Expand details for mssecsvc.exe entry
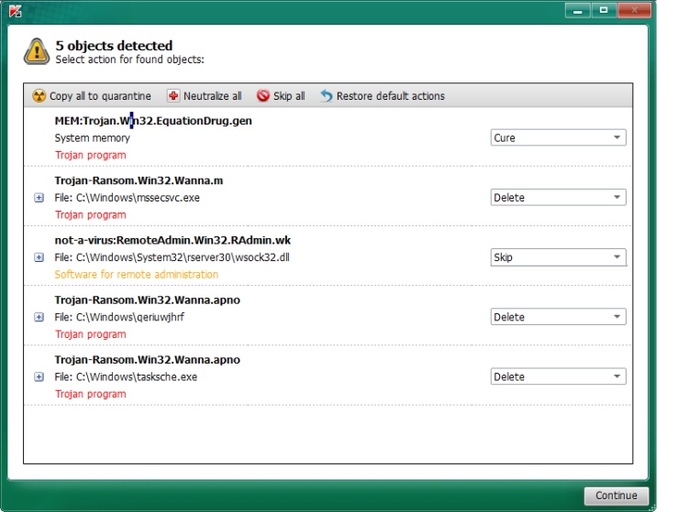Image resolution: width=700 pixels, height=512 pixels. click(x=39, y=197)
